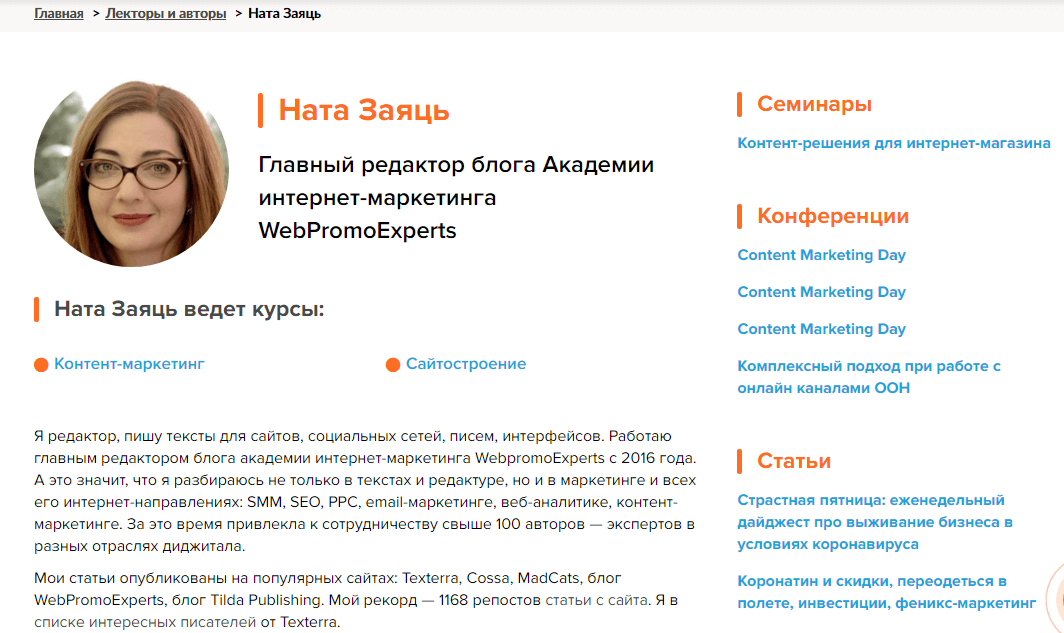
Task: Click the Семинары section heading
Action: pos(814,104)
